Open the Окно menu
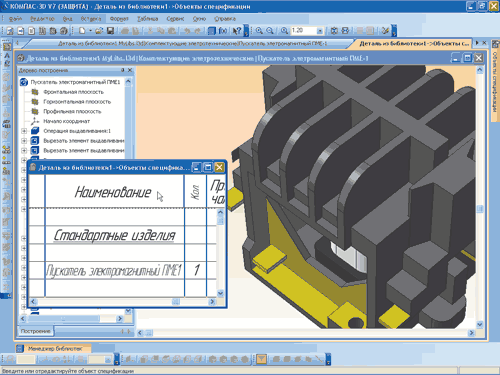500x375 pixels. [199, 19]
